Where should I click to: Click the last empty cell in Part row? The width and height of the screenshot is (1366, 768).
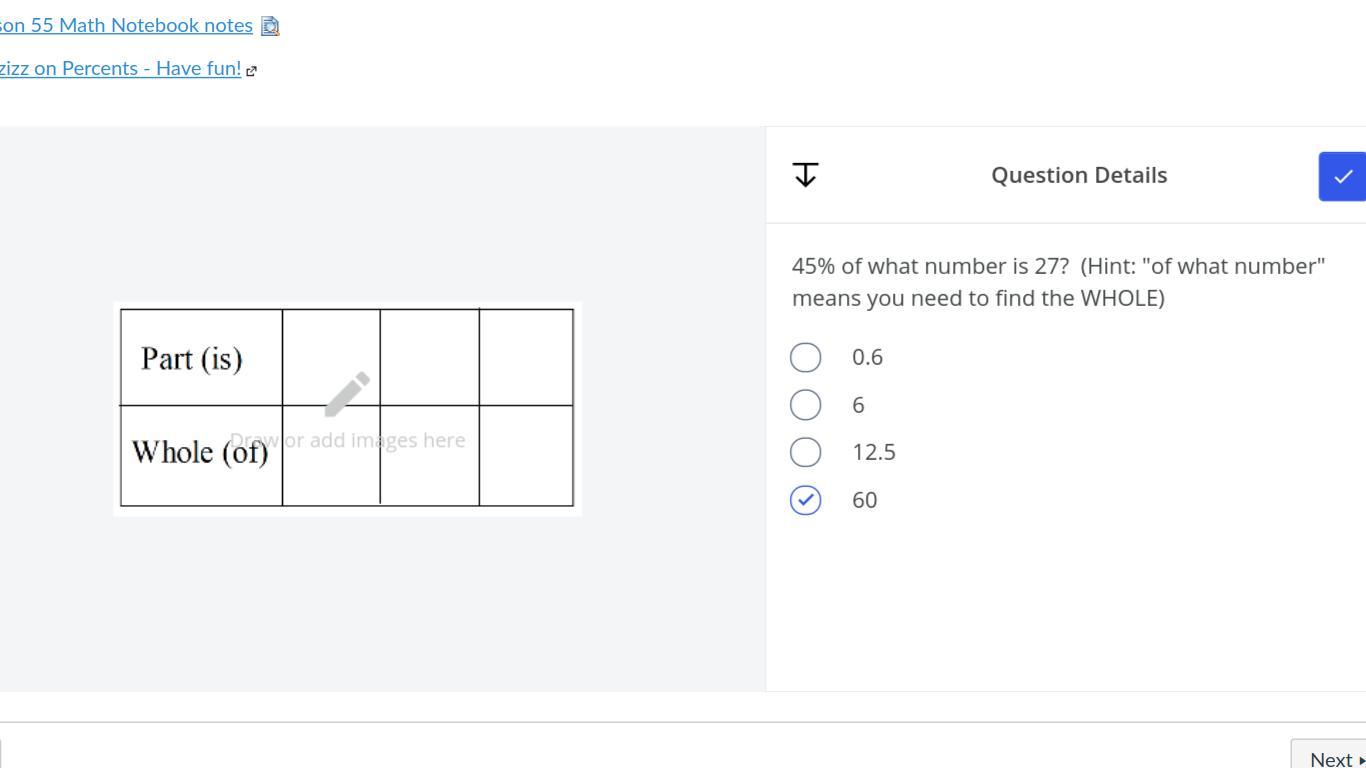pos(526,358)
